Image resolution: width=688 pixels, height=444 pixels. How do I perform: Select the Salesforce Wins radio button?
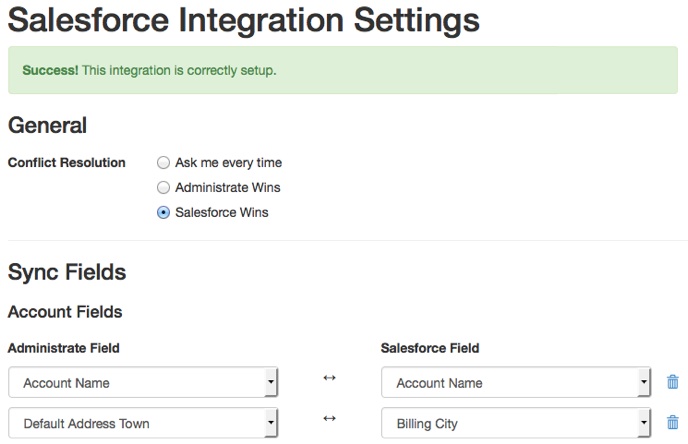coord(163,213)
